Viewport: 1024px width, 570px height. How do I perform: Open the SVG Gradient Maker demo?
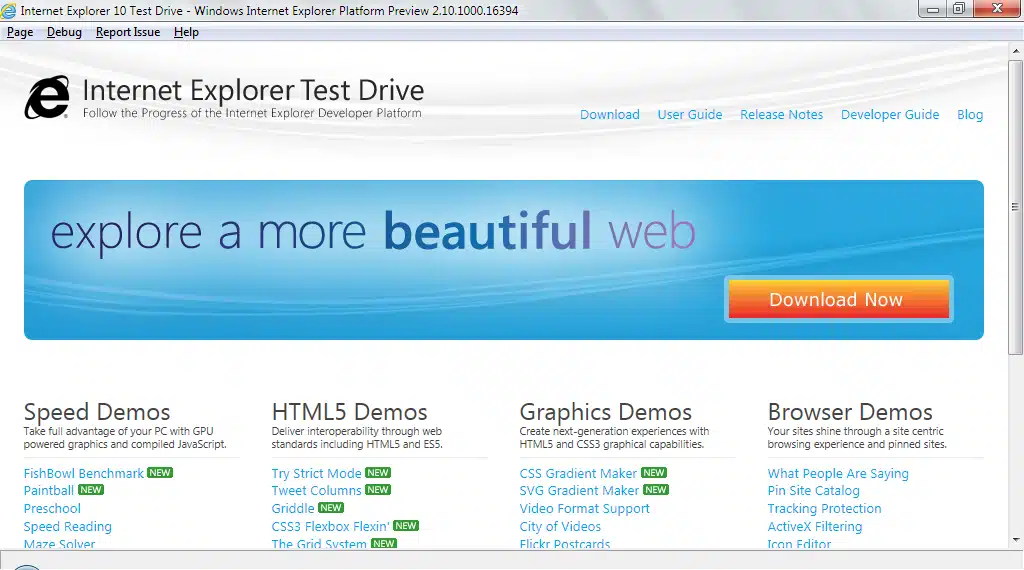tap(579, 491)
